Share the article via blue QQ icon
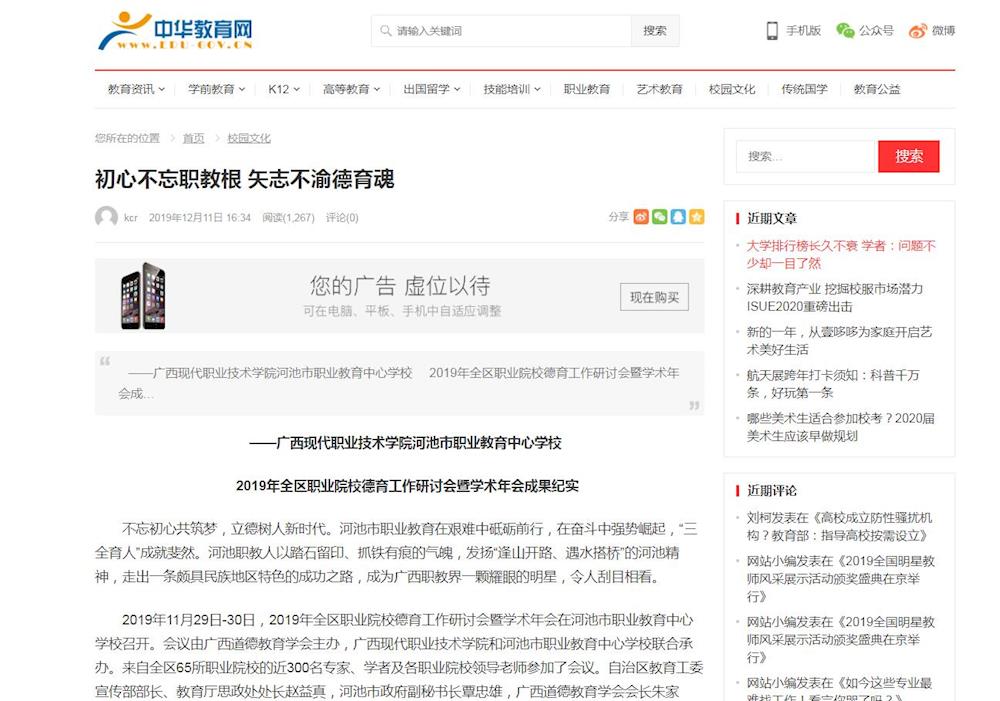Screen dimensions: 1000x701 678,217
